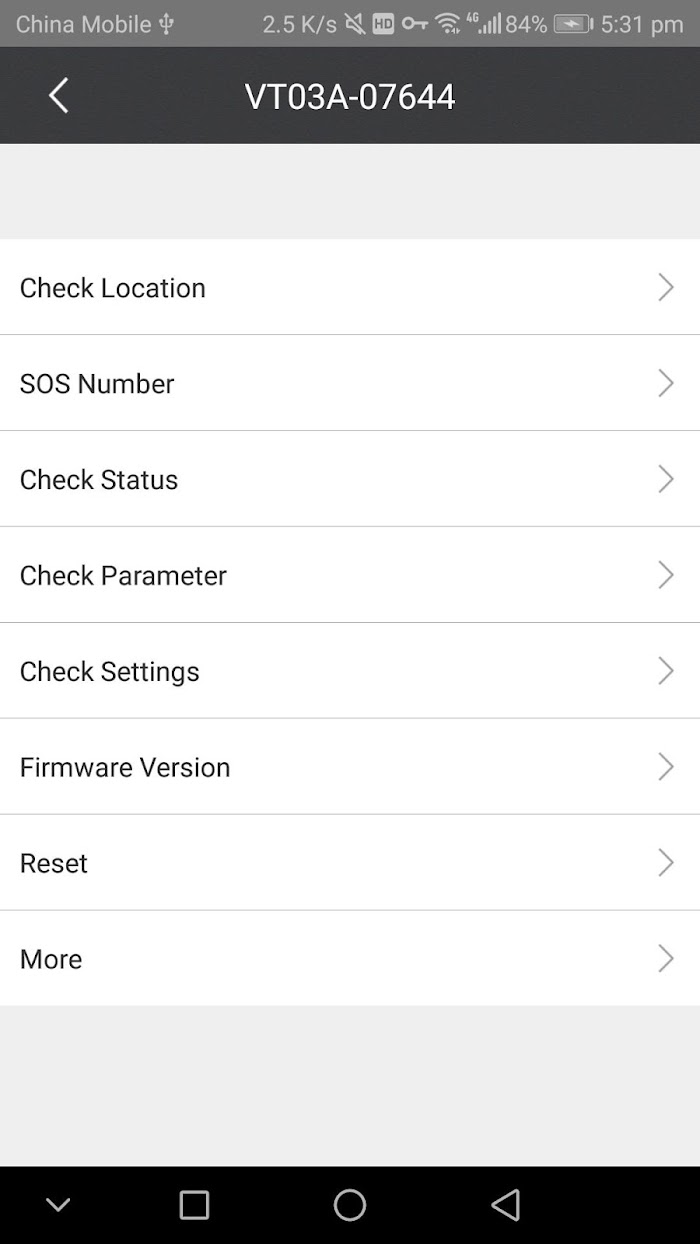Select the Check Settings entry
This screenshot has width=700, height=1244.
[110, 672]
